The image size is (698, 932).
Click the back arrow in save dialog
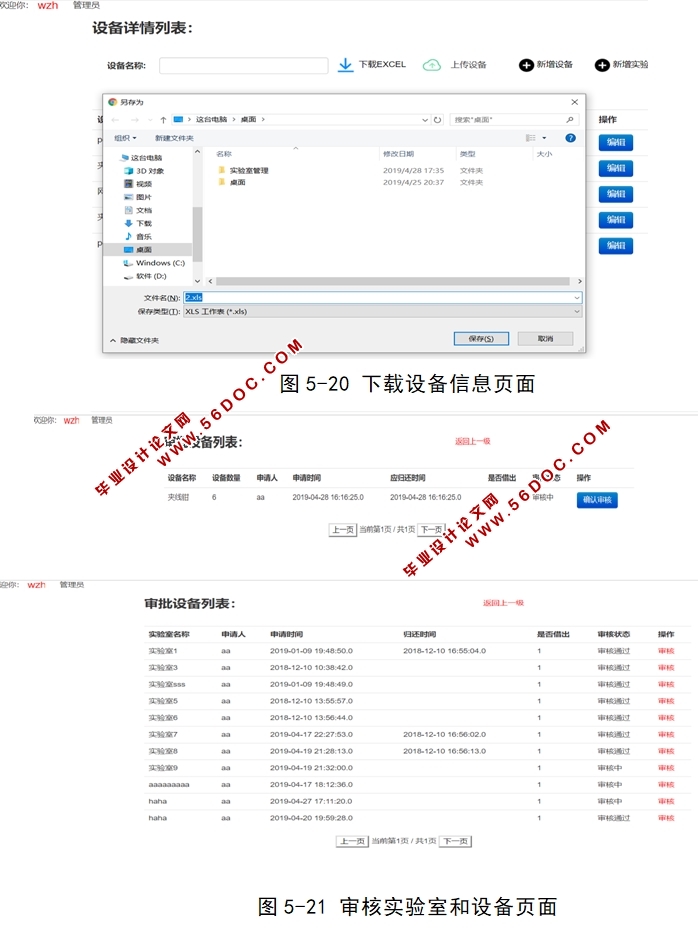click(115, 120)
